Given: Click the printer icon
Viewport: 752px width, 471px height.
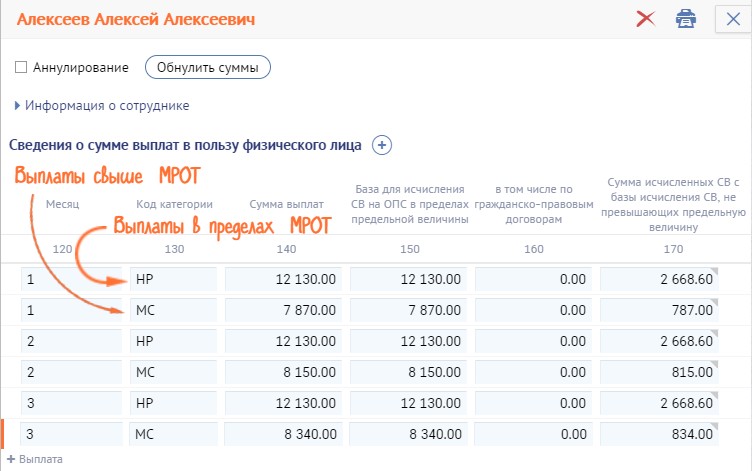Looking at the screenshot, I should pyautogui.click(x=685, y=19).
